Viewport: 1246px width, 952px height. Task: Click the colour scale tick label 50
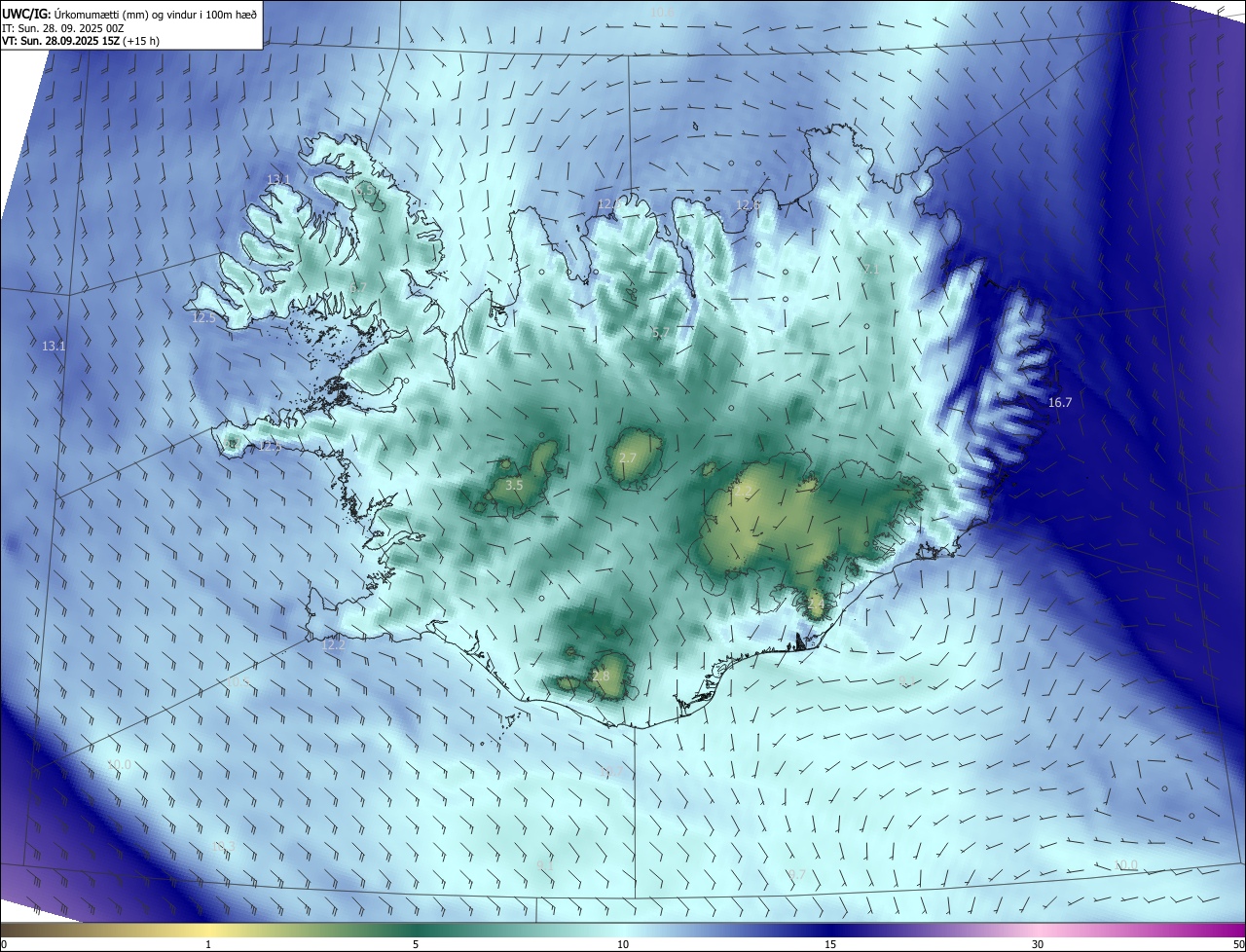point(1238,944)
